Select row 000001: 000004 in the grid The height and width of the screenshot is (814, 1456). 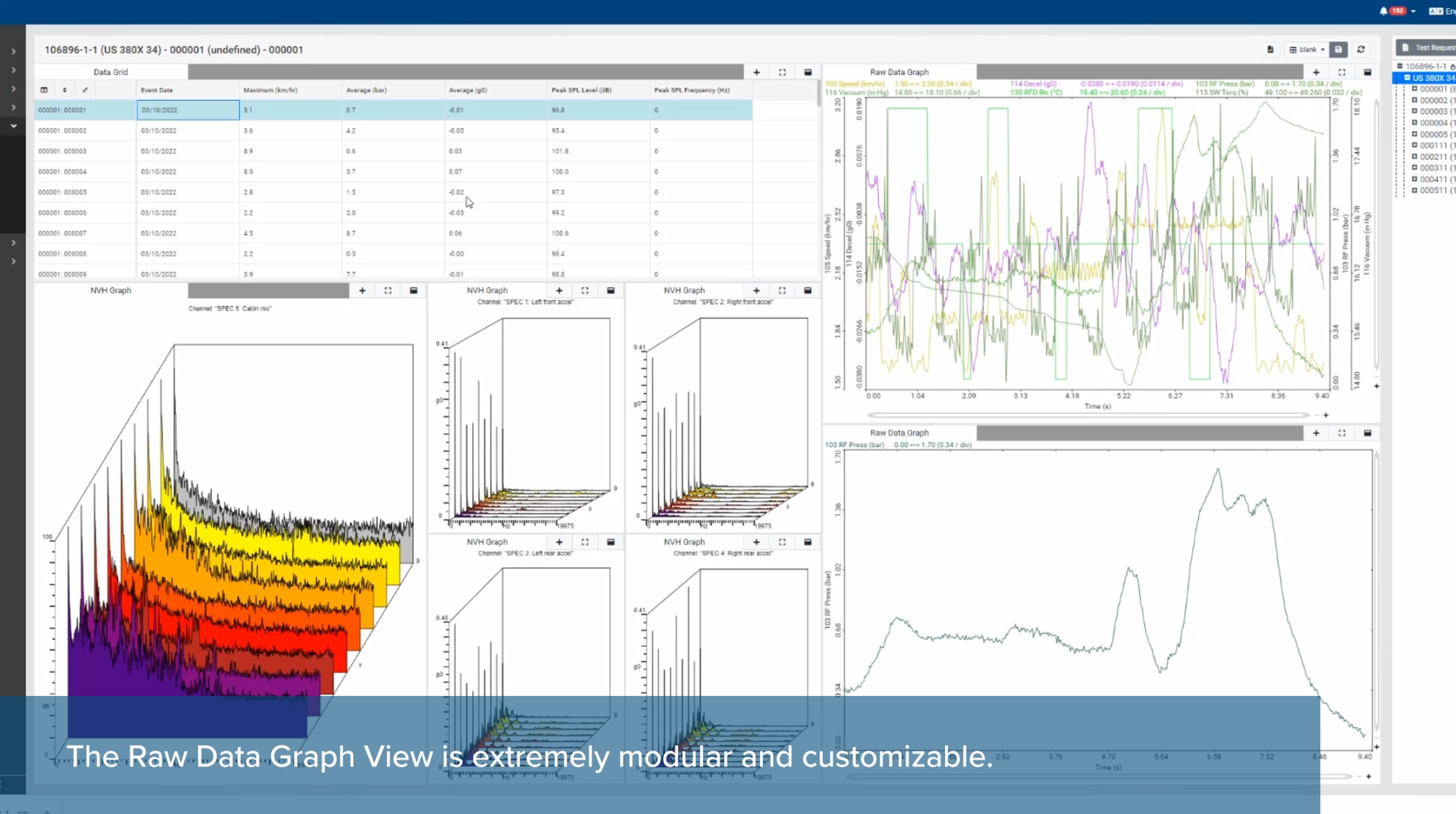pos(62,172)
